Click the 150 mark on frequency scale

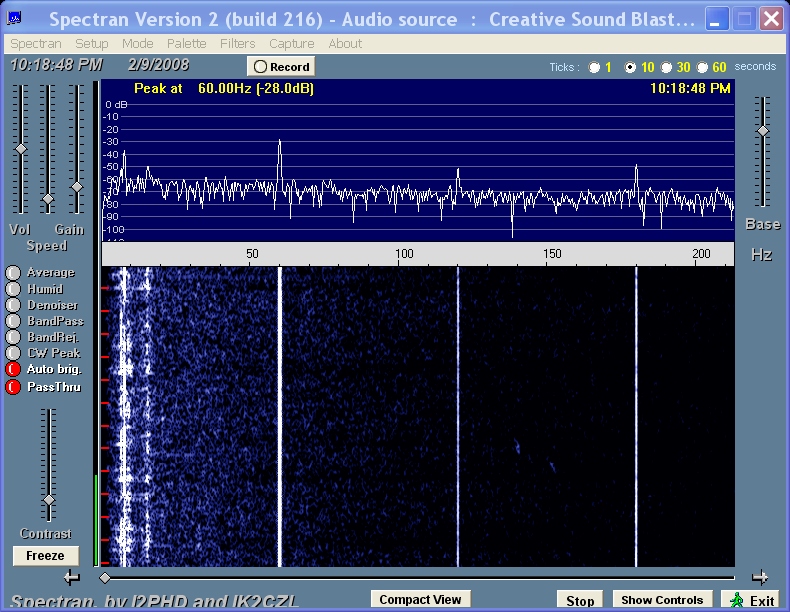click(552, 253)
